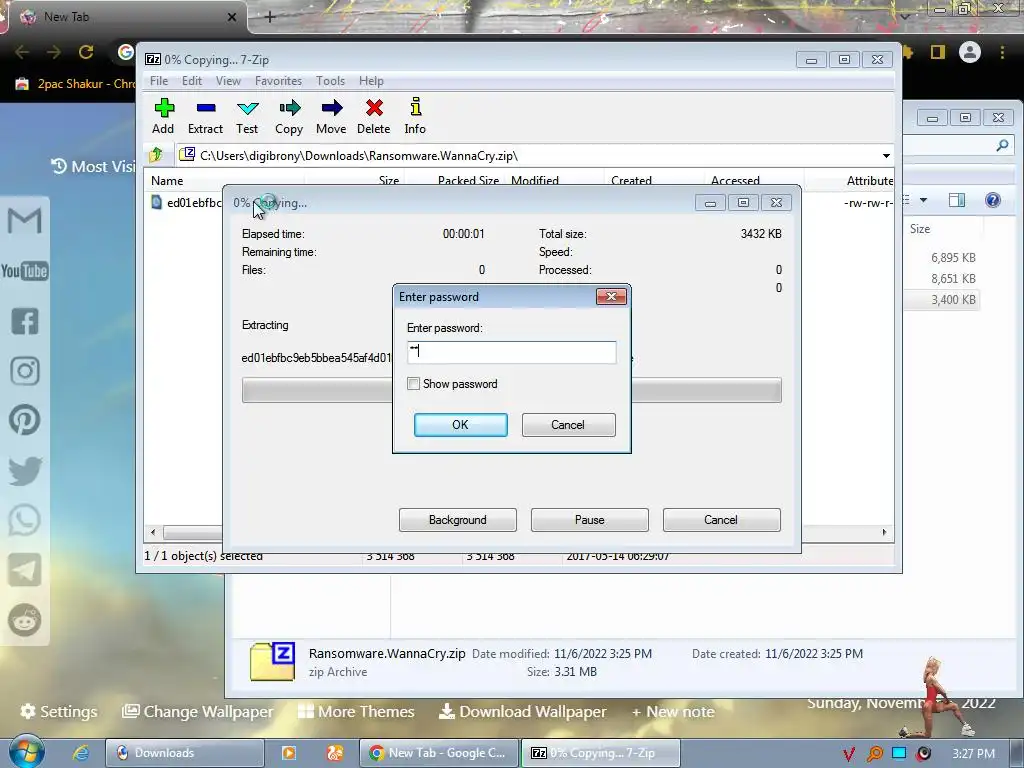This screenshot has height=768, width=1024.
Task: Click the Add icon in 7-Zip toolbar
Action: (163, 116)
